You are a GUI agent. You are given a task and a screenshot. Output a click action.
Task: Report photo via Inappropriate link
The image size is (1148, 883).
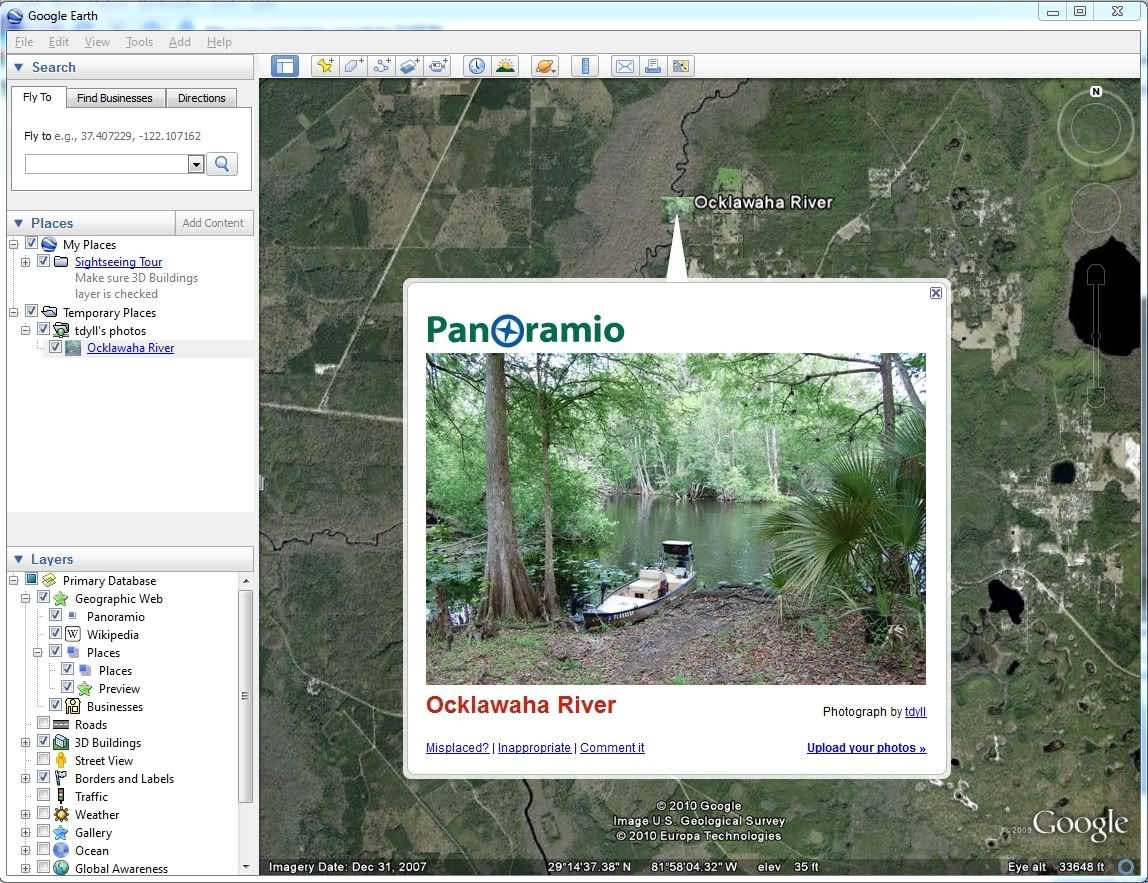click(x=534, y=748)
